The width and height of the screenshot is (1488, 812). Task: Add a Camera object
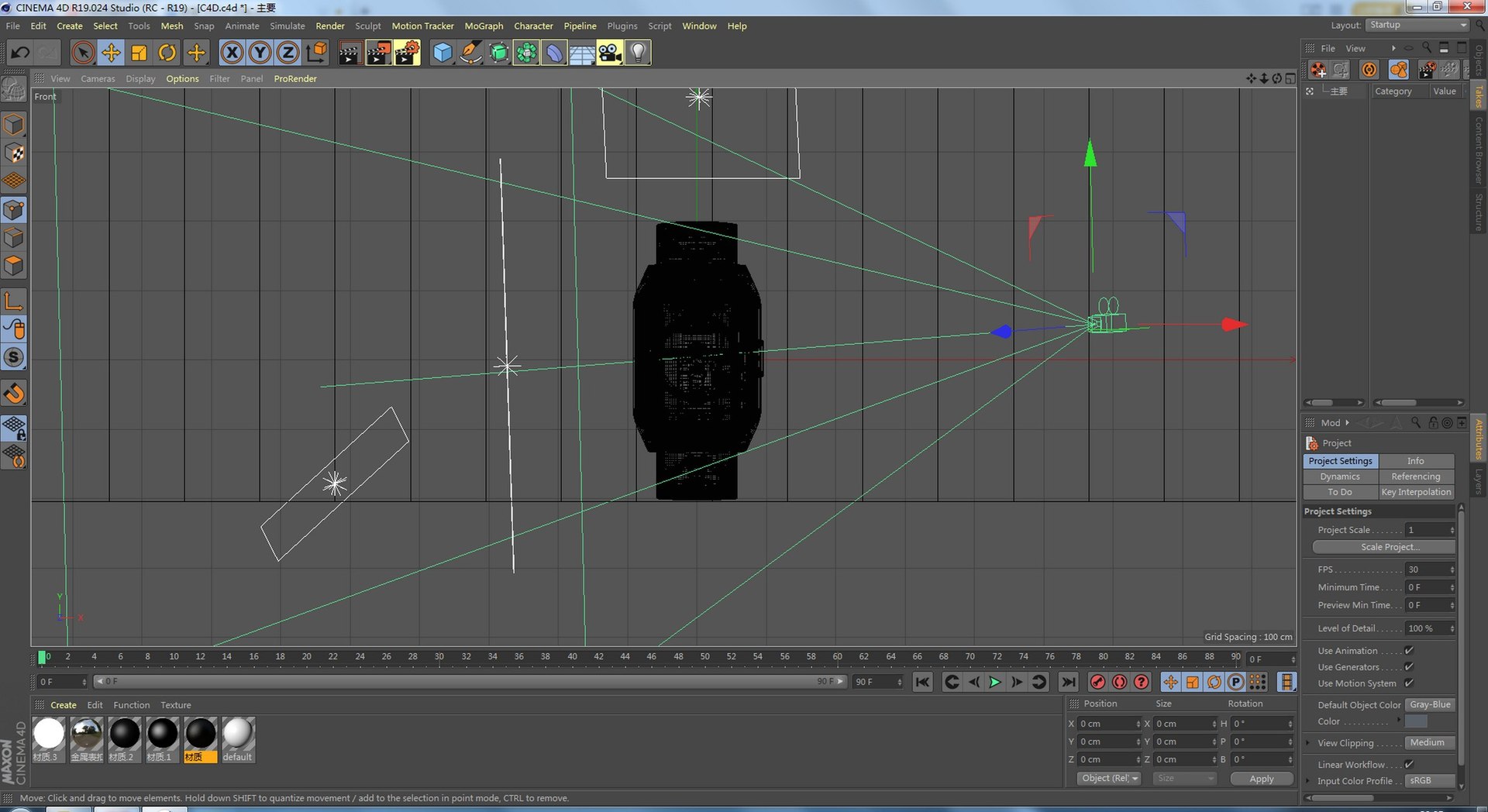click(x=610, y=53)
